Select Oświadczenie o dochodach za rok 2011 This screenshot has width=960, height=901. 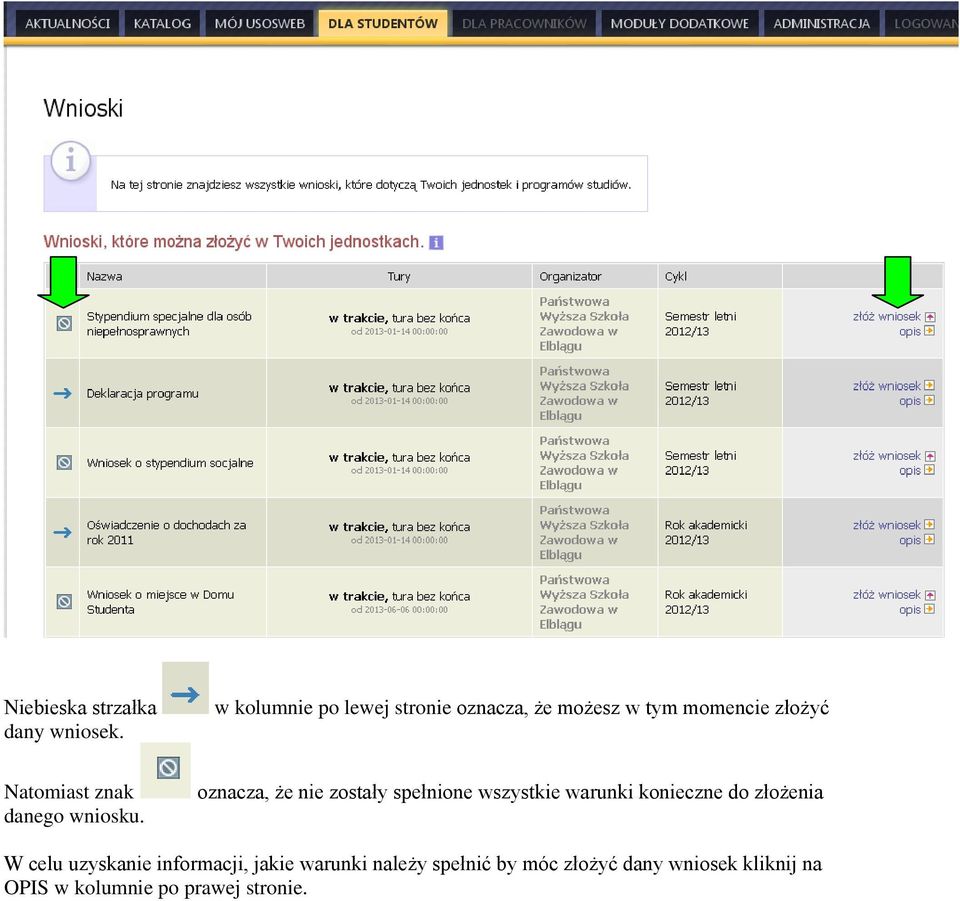[166, 533]
